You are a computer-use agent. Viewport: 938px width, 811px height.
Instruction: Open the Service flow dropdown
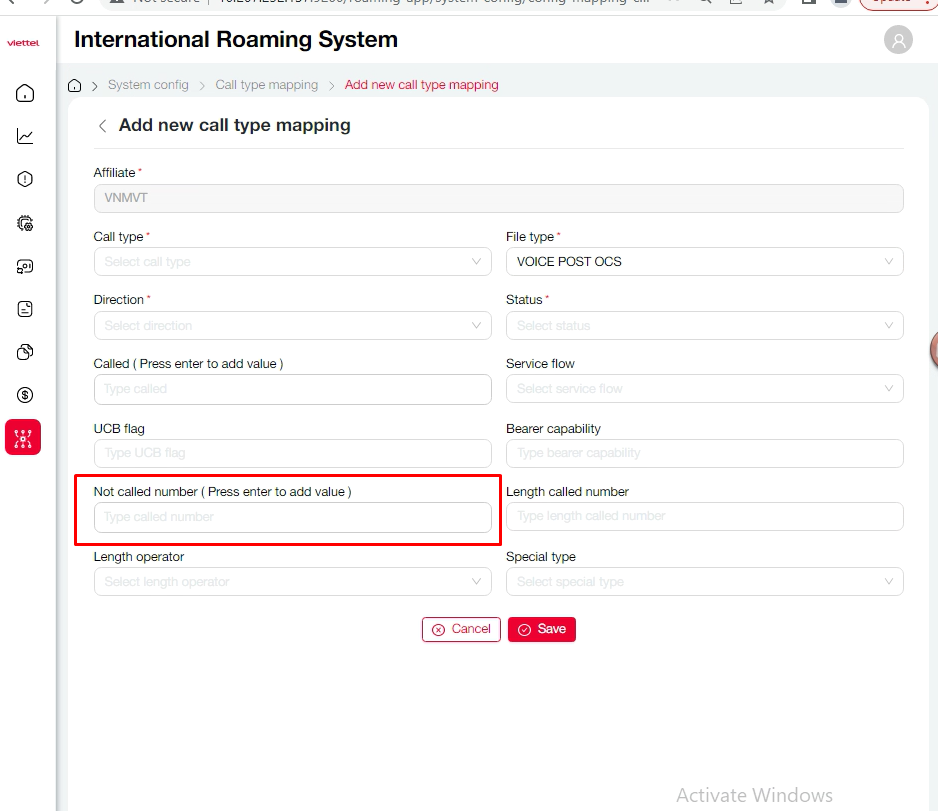704,389
